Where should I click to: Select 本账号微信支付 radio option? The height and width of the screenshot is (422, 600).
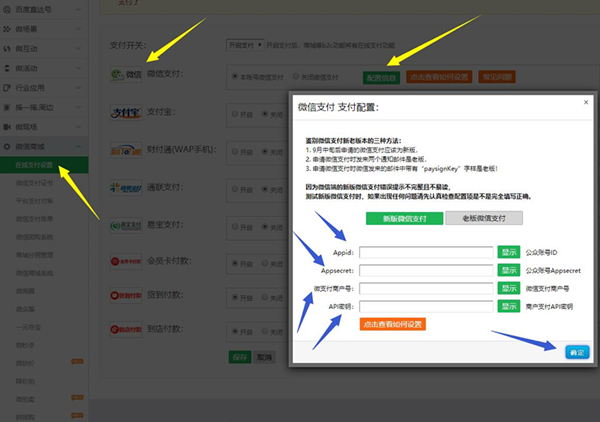[235, 77]
